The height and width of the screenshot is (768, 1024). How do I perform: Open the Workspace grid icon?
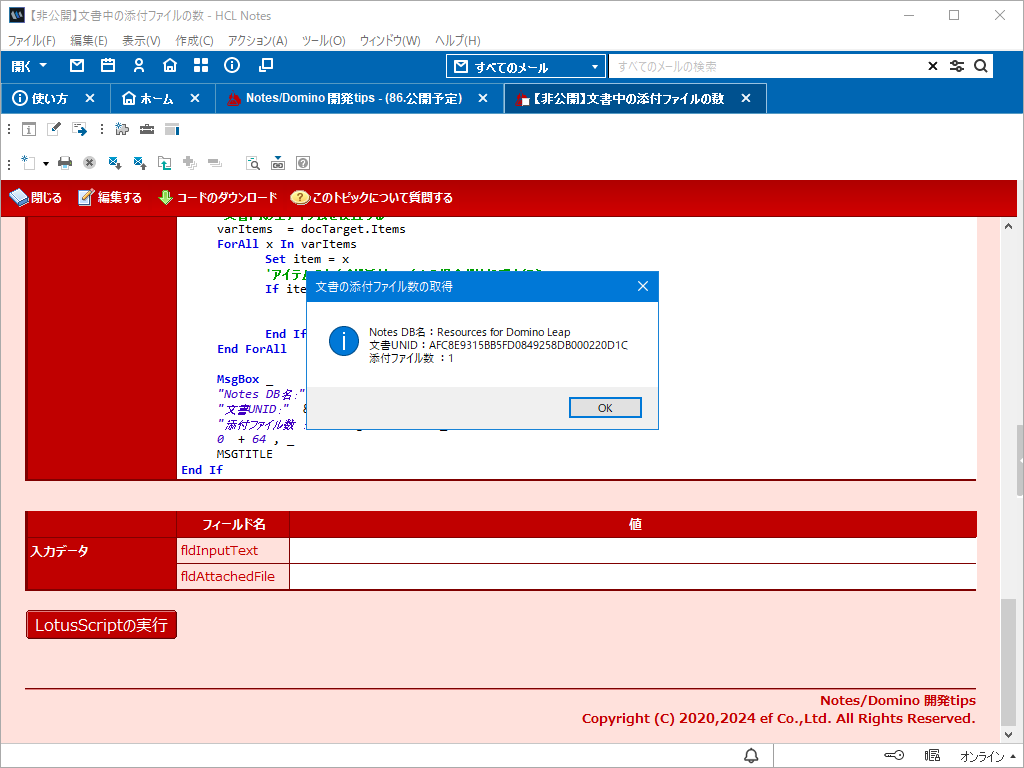pos(201,66)
